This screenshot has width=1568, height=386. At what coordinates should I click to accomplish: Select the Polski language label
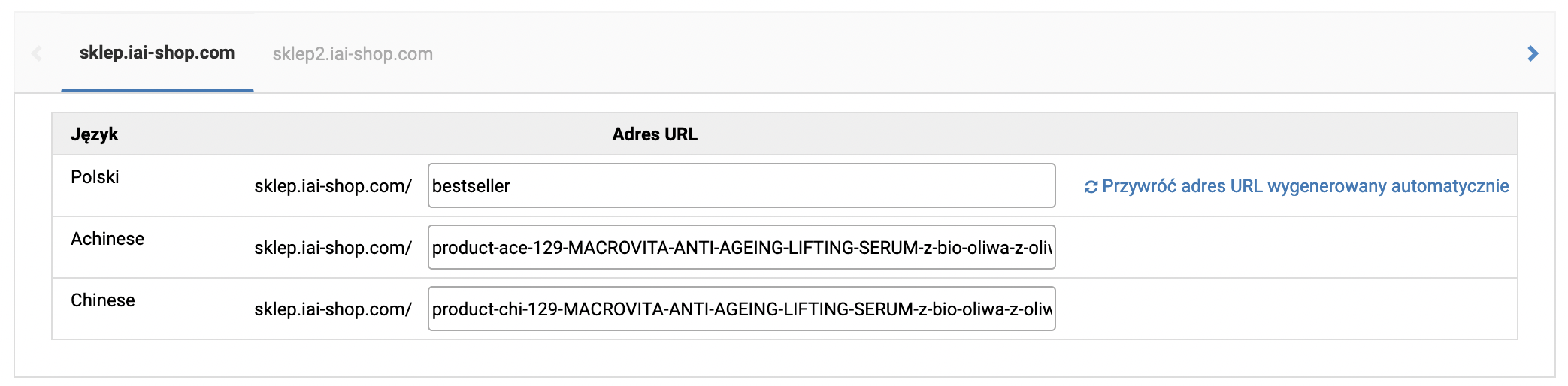pos(95,177)
